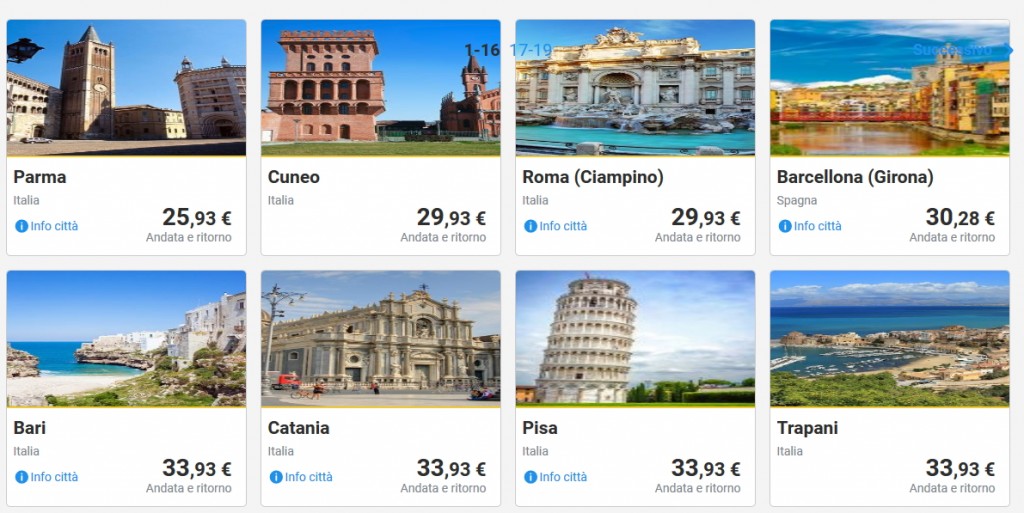Click the info icon on the Pisa card
The width and height of the screenshot is (1024, 513).
tap(530, 477)
